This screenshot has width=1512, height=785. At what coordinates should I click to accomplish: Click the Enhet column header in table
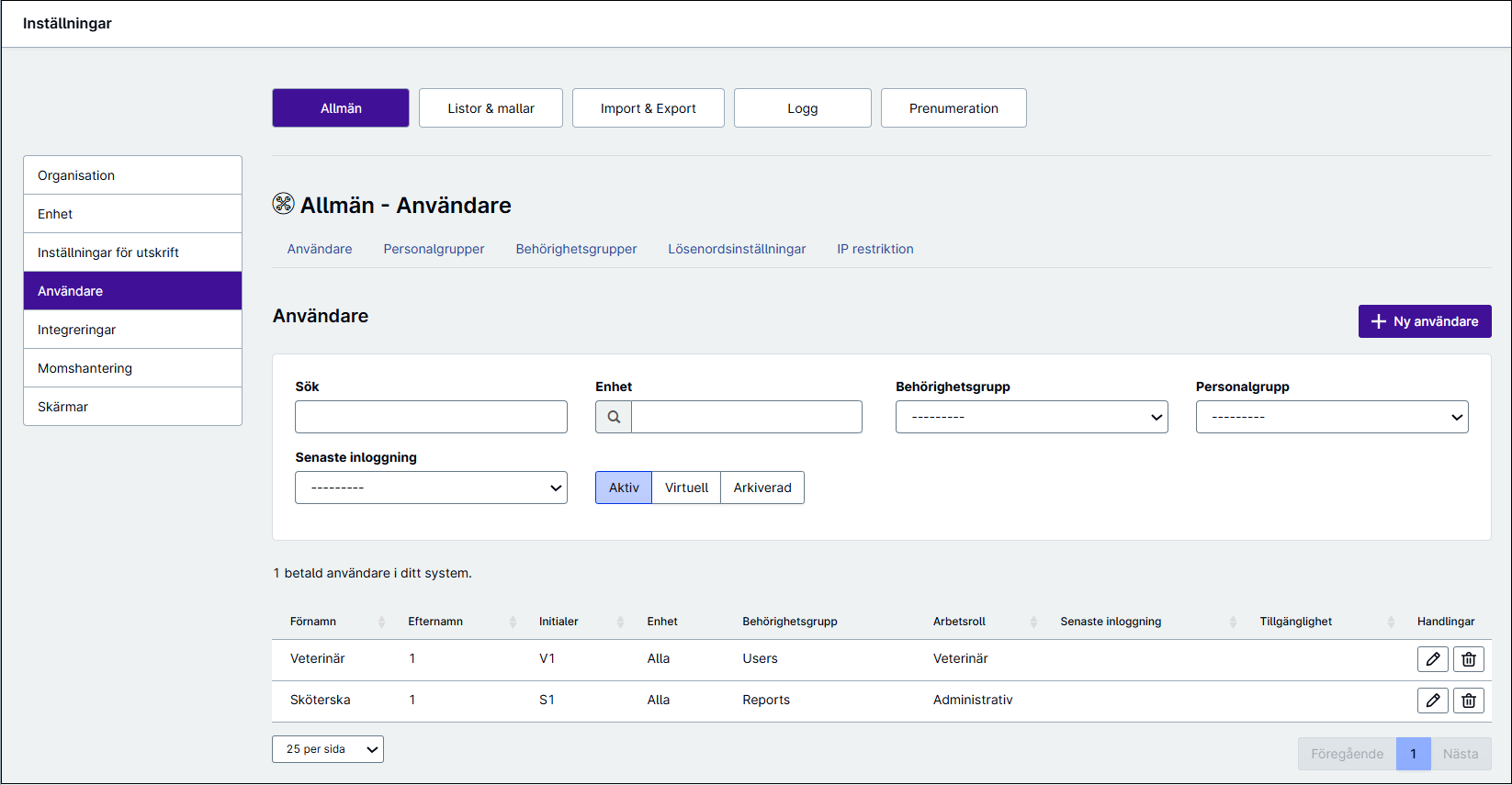coord(662,622)
